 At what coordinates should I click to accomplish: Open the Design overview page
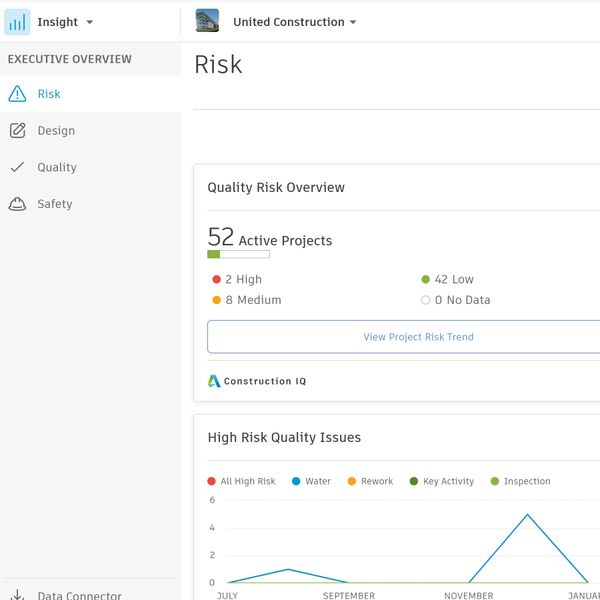pyautogui.click(x=56, y=131)
